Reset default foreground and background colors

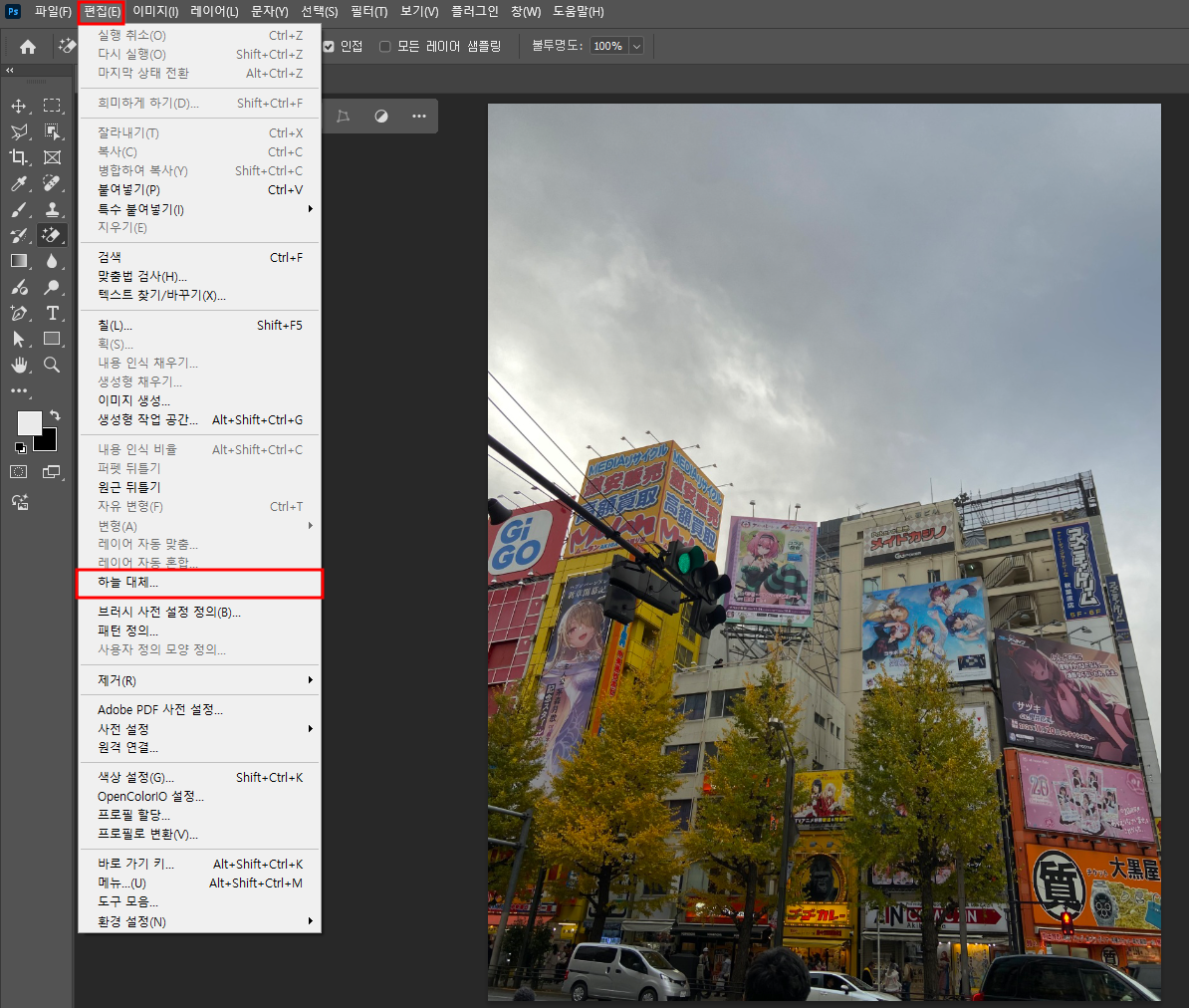point(21,448)
